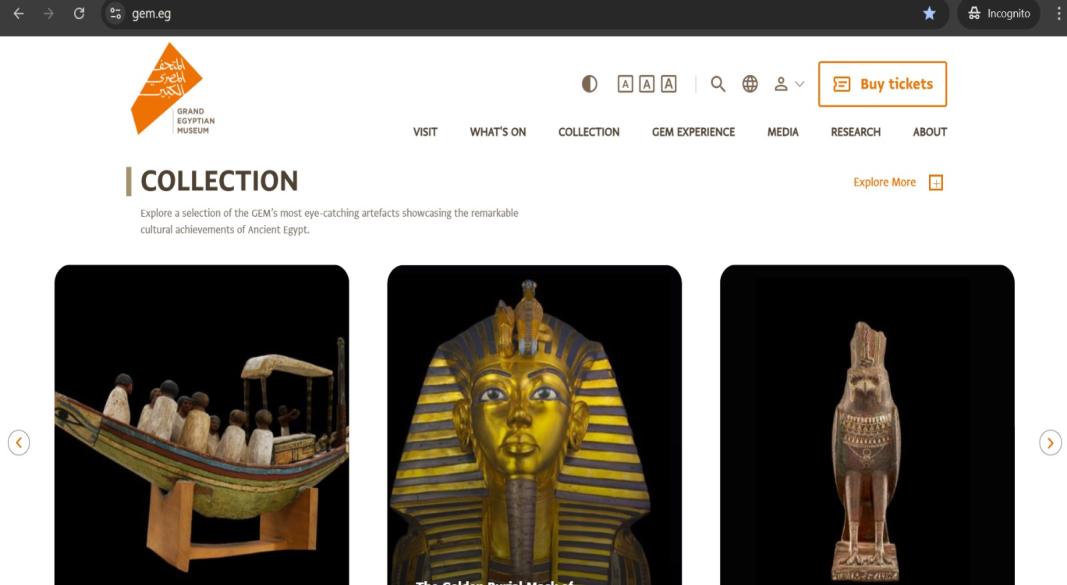Open the VISIT menu
Image resolution: width=1067 pixels, height=585 pixels.
(425, 132)
